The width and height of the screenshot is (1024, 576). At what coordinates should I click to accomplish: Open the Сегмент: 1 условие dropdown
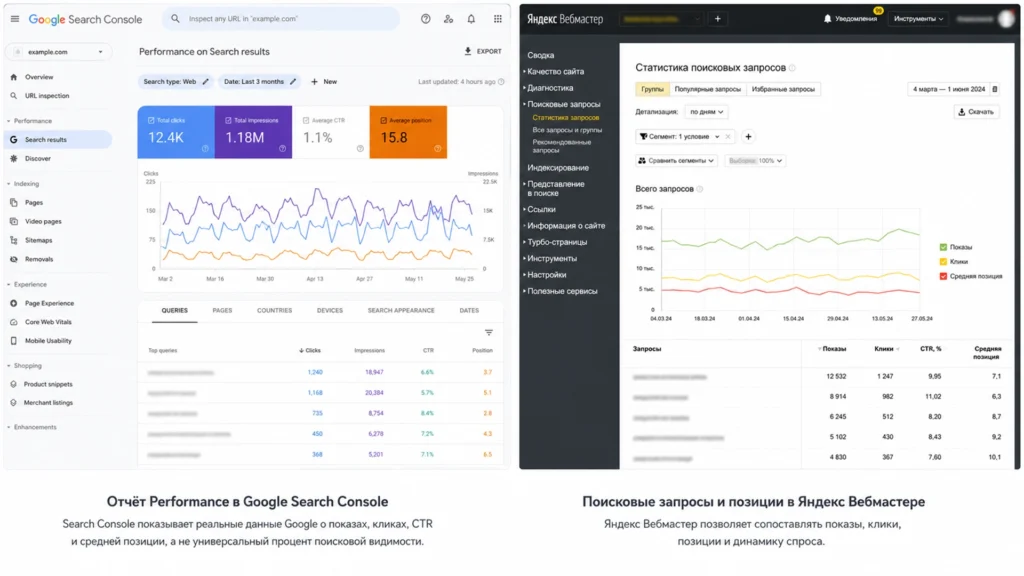click(x=679, y=136)
